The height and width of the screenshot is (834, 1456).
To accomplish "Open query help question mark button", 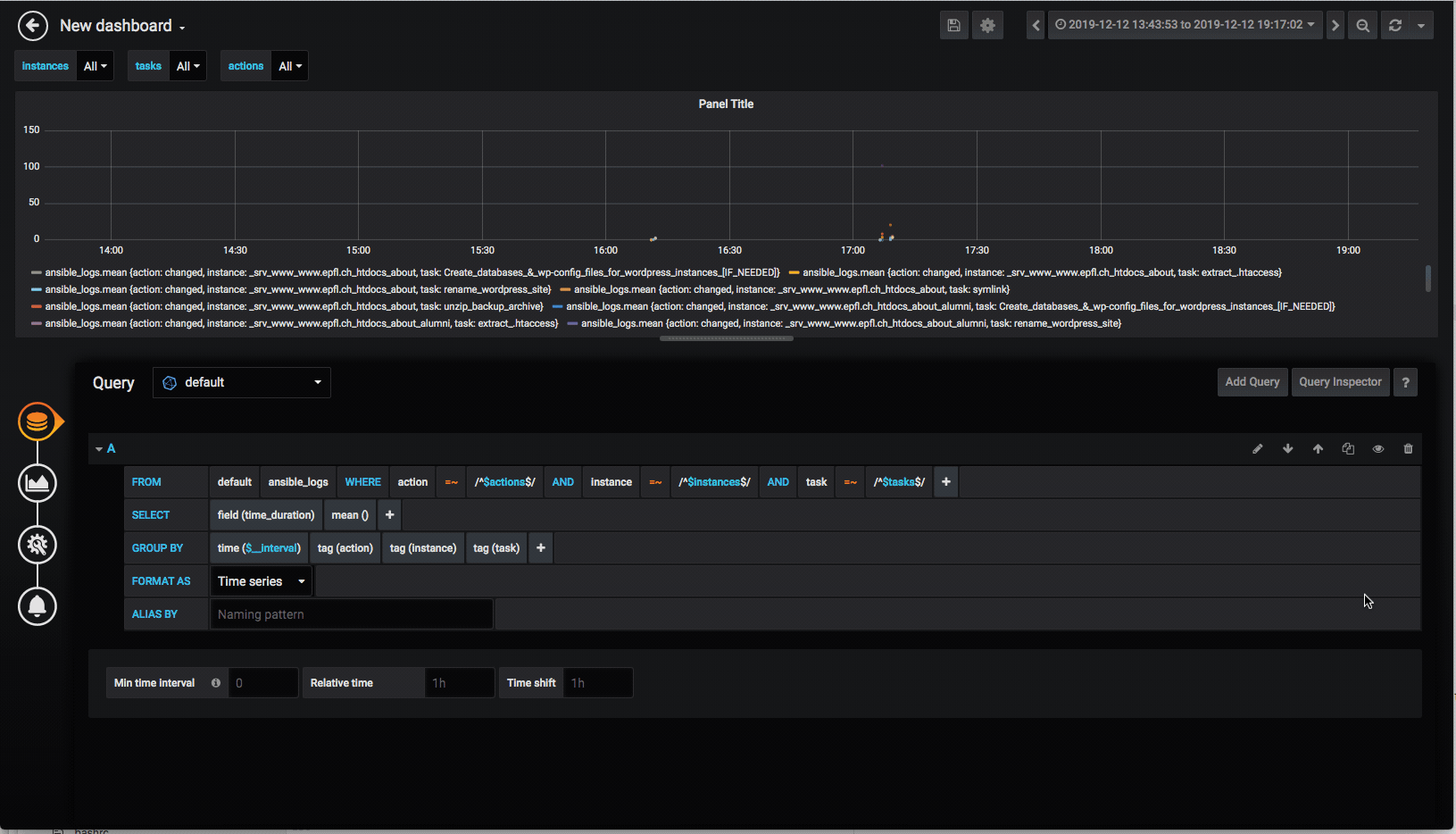I will point(1405,382).
